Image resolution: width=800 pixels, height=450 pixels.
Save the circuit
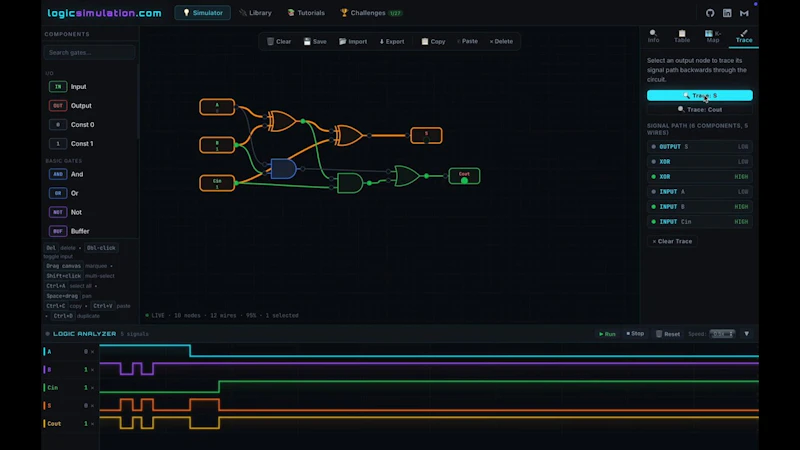click(x=315, y=41)
